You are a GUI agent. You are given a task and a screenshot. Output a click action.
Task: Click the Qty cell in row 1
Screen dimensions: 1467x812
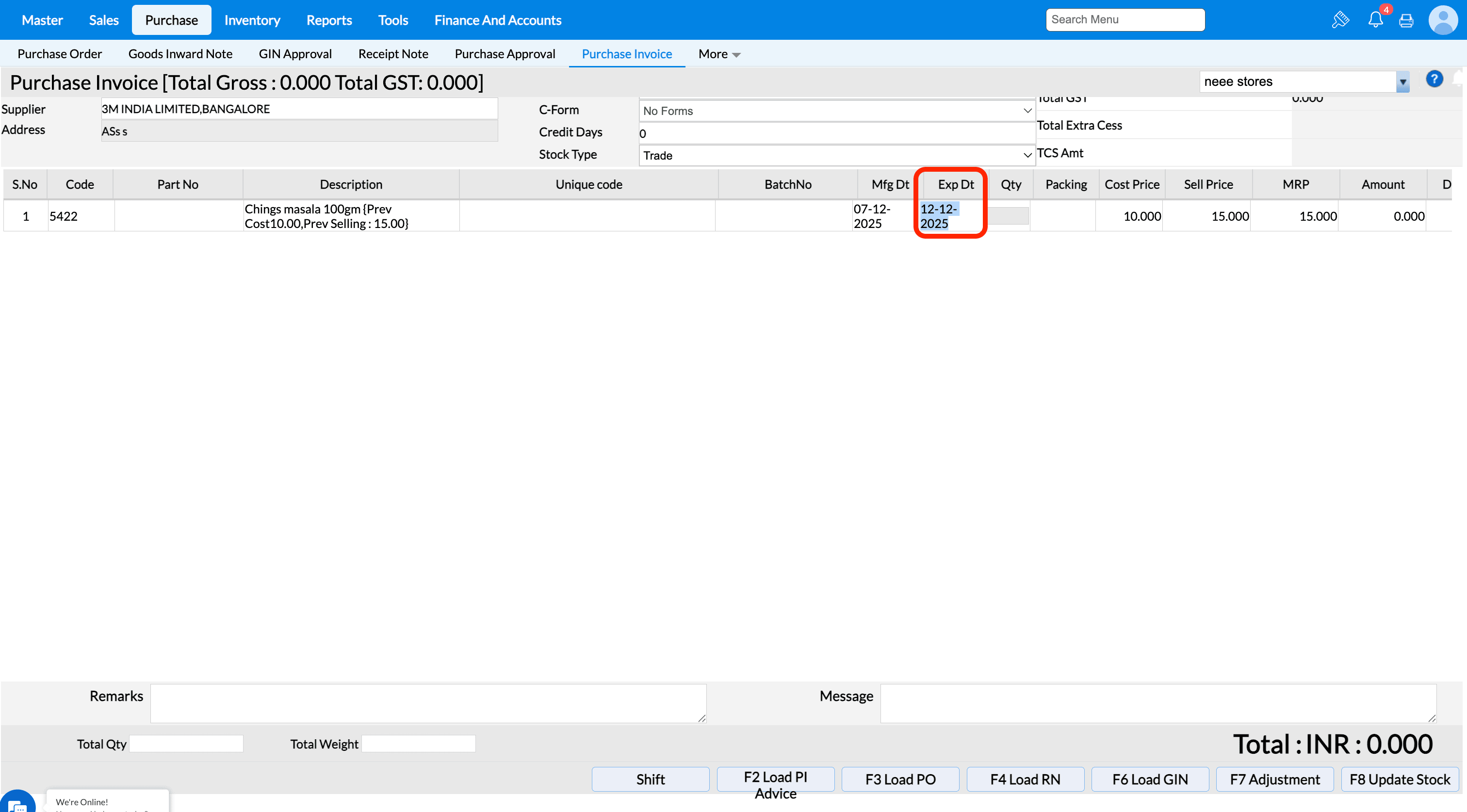[1009, 216]
